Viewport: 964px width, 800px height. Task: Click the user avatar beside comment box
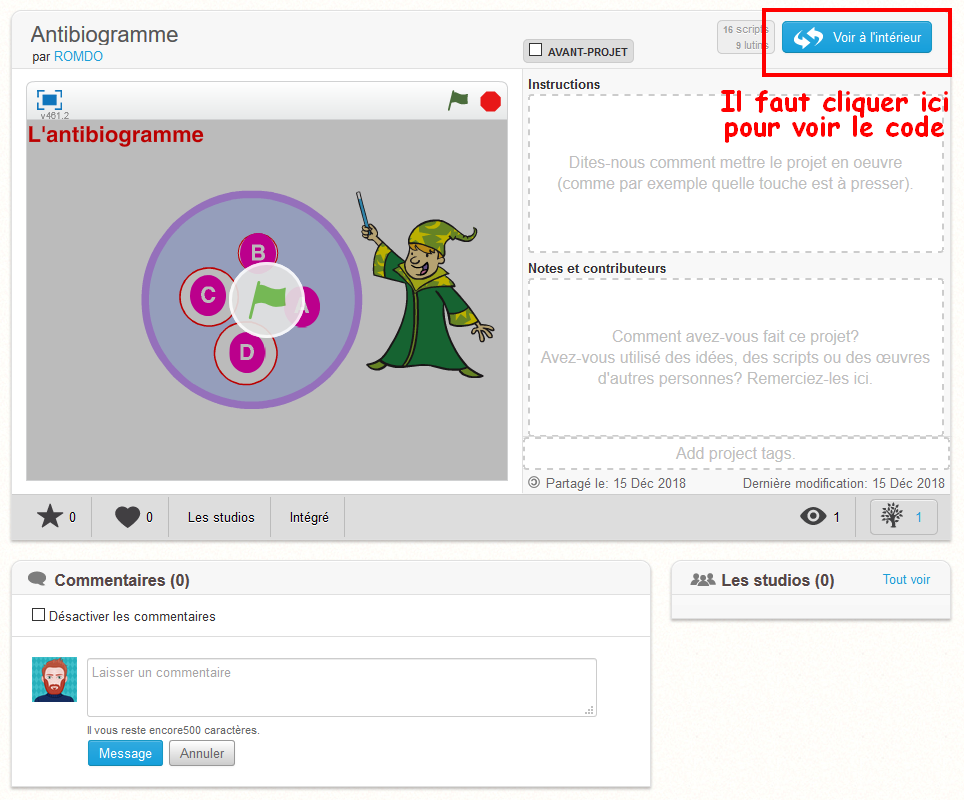click(x=54, y=679)
